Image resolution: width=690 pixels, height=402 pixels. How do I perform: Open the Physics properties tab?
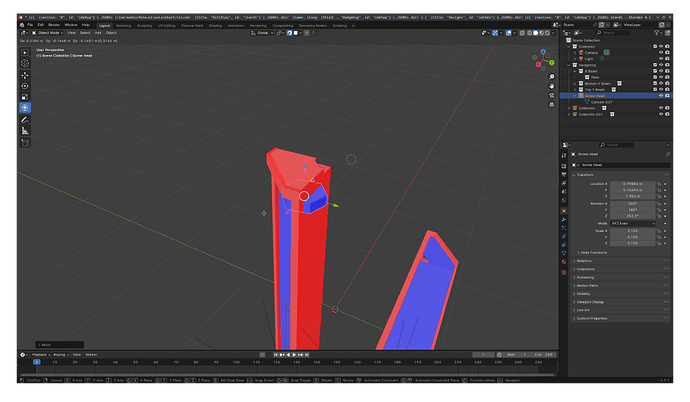point(564,236)
